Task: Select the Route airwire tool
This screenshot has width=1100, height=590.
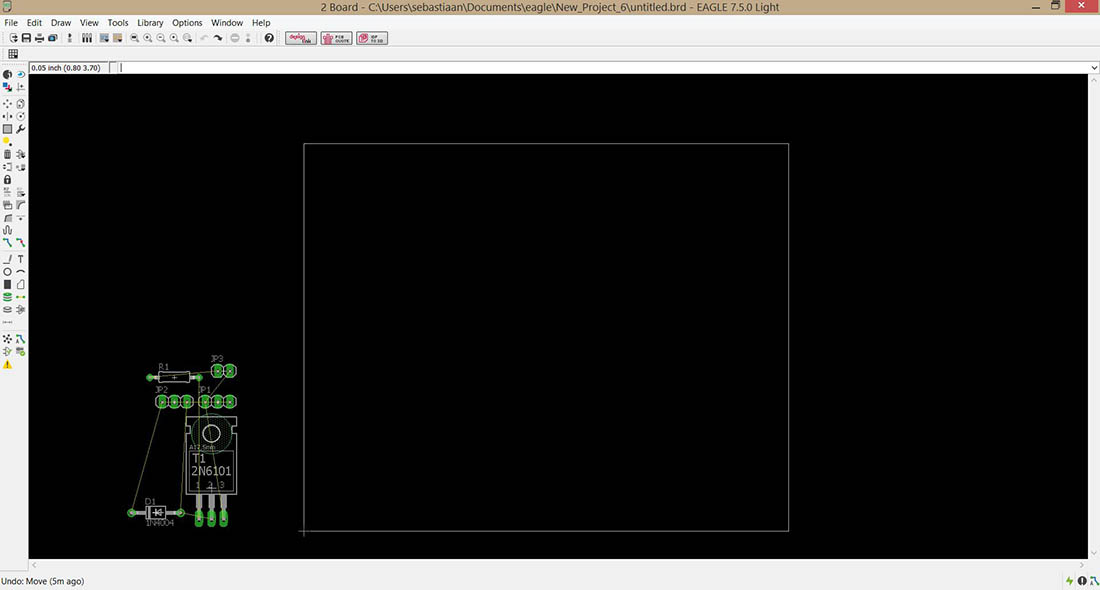Action: click(x=7, y=242)
